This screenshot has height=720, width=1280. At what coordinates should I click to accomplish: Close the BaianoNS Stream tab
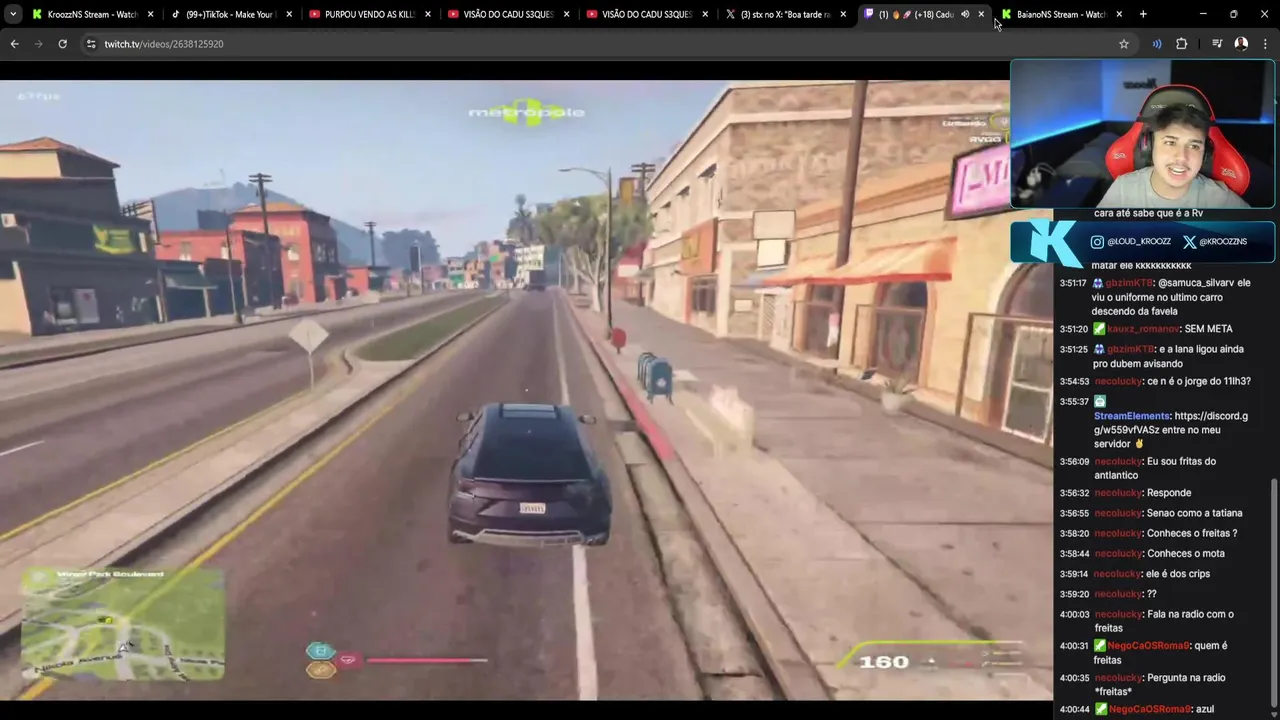1119,14
